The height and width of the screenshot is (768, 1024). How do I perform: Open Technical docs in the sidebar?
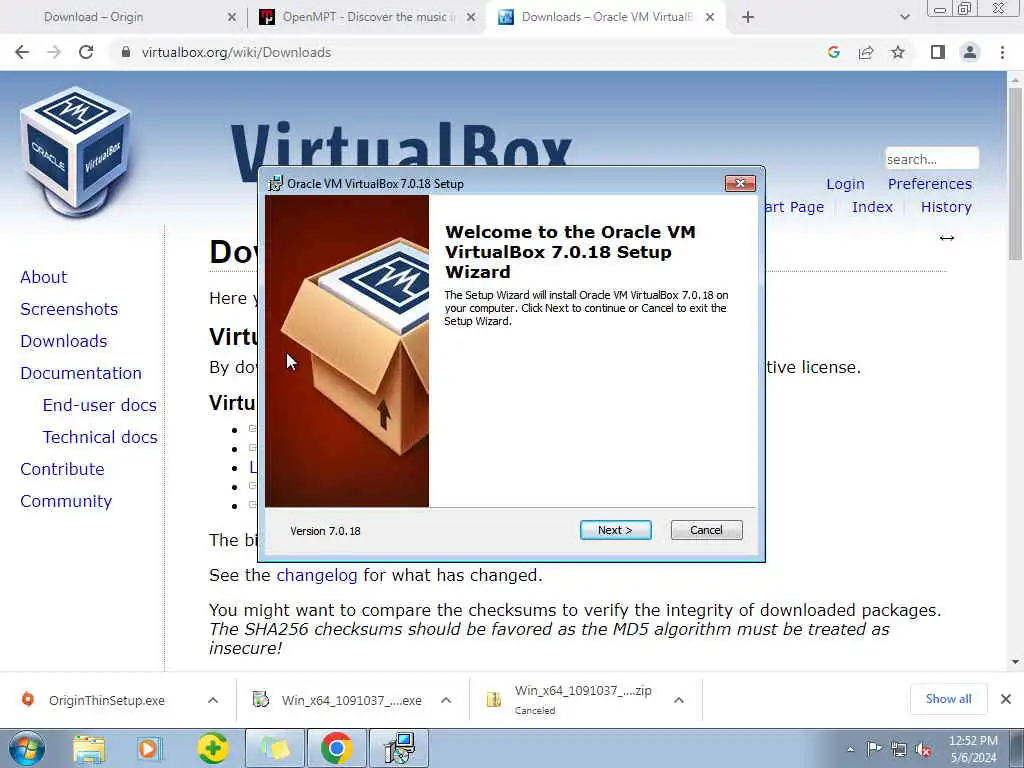click(100, 437)
